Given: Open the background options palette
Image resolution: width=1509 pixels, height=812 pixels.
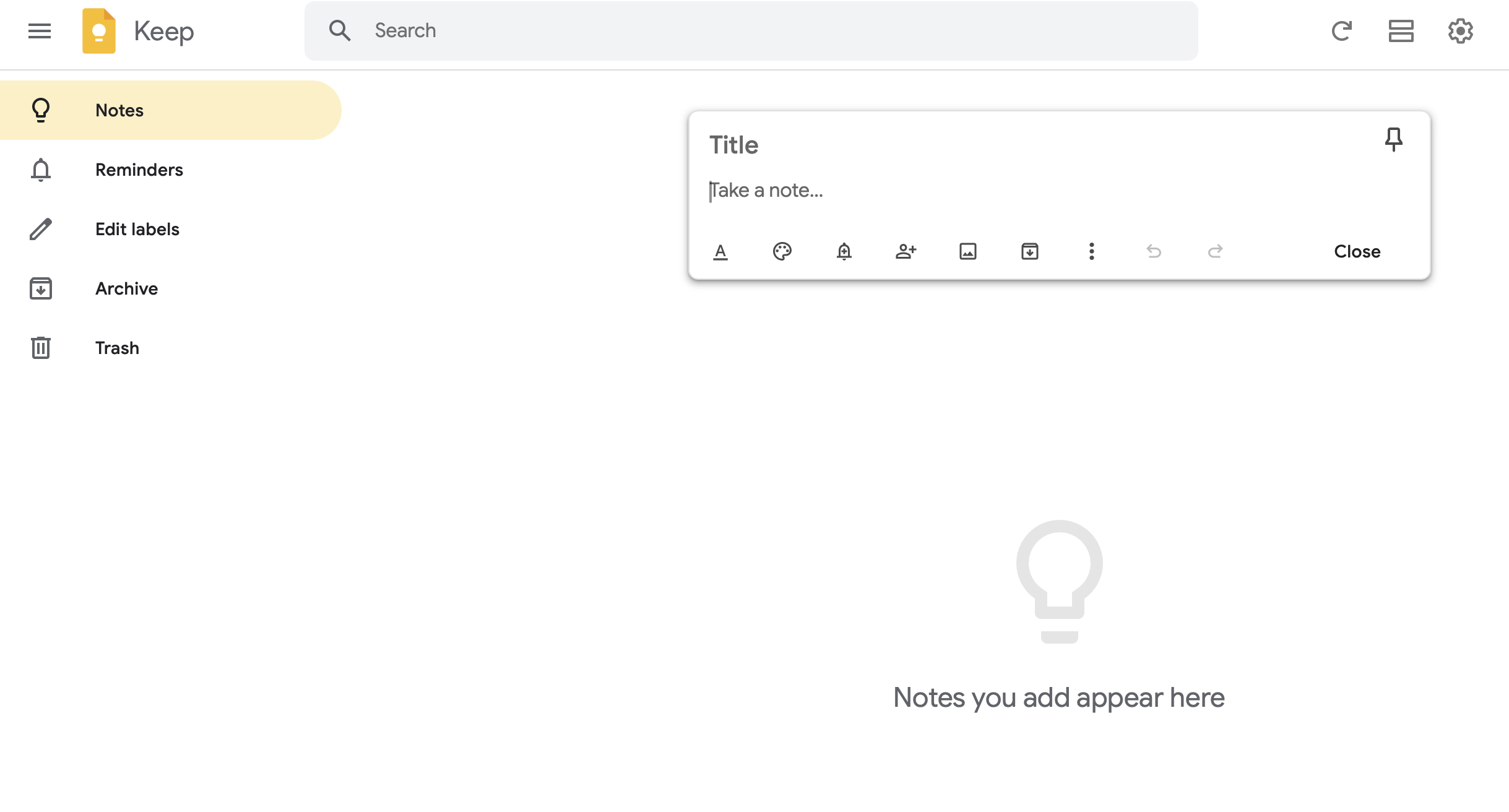Looking at the screenshot, I should tap(782, 251).
